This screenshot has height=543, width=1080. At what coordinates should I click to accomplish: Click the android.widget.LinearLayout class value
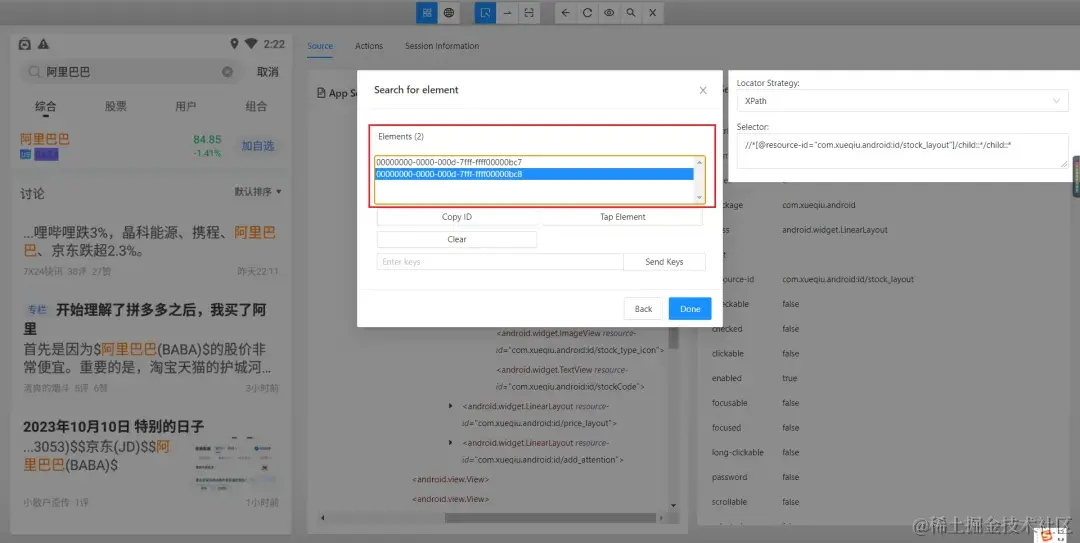[835, 230]
